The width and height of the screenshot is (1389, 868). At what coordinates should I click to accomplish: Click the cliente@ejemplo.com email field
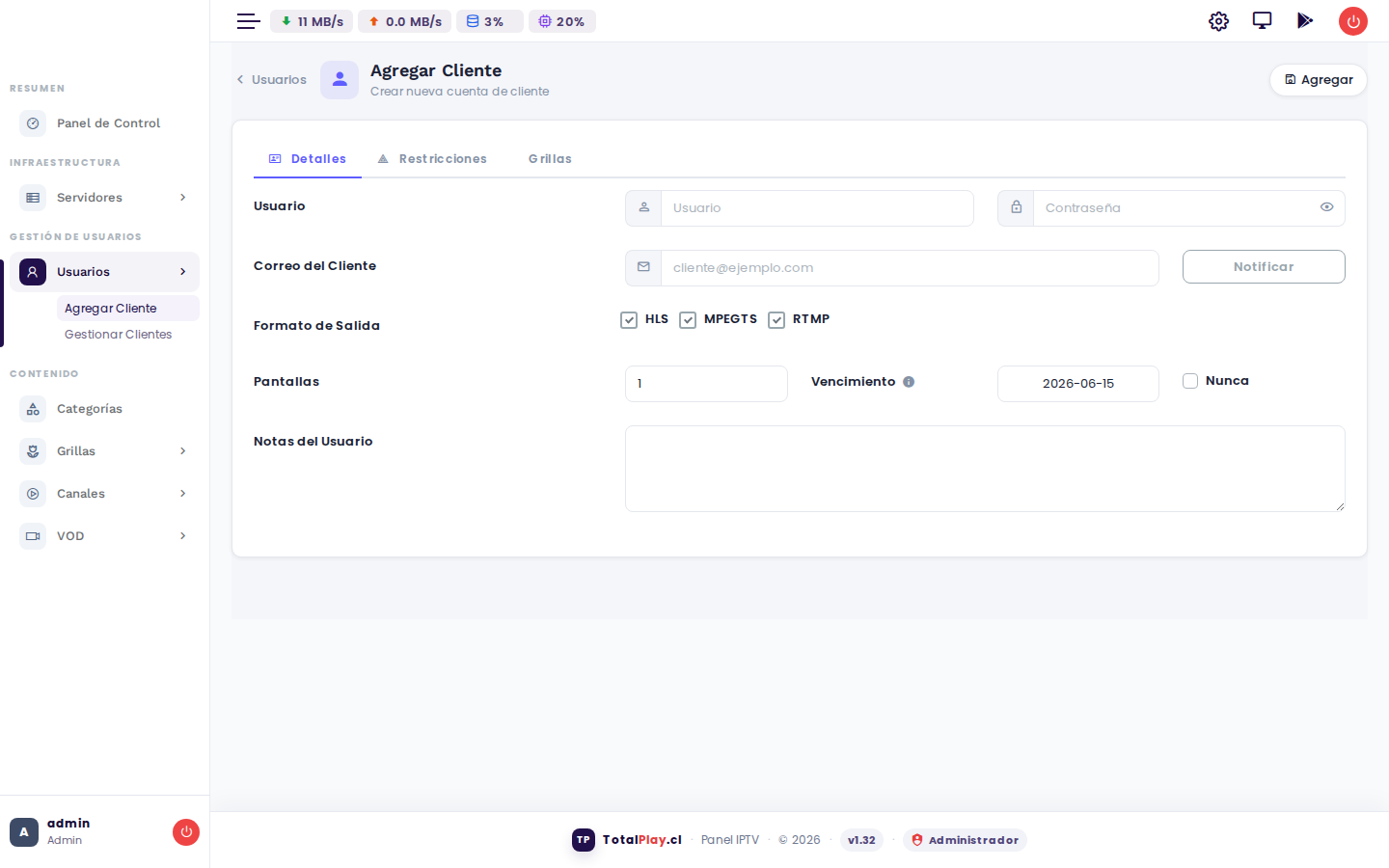click(910, 268)
